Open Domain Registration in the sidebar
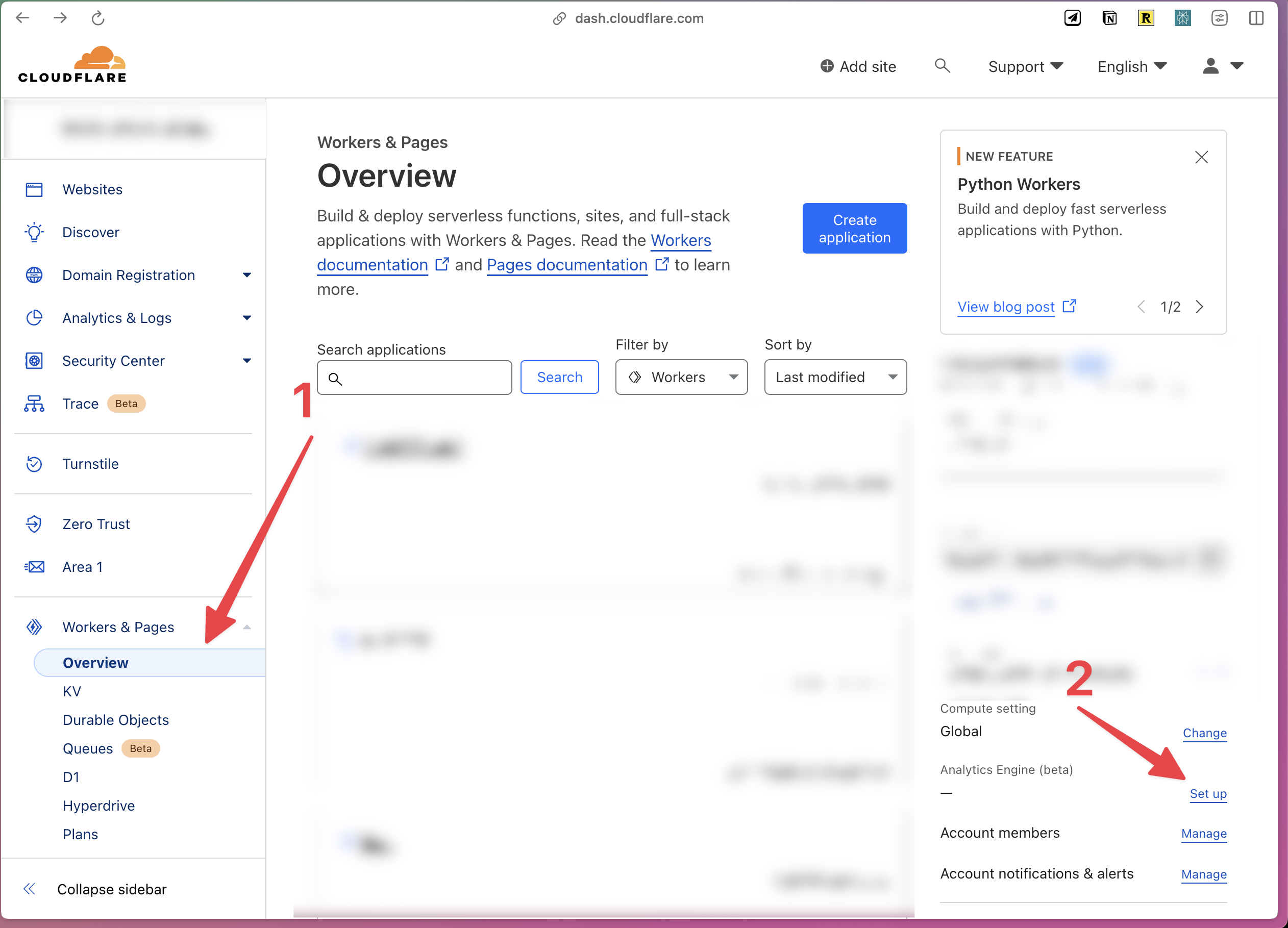The height and width of the screenshot is (928, 1288). coord(129,275)
